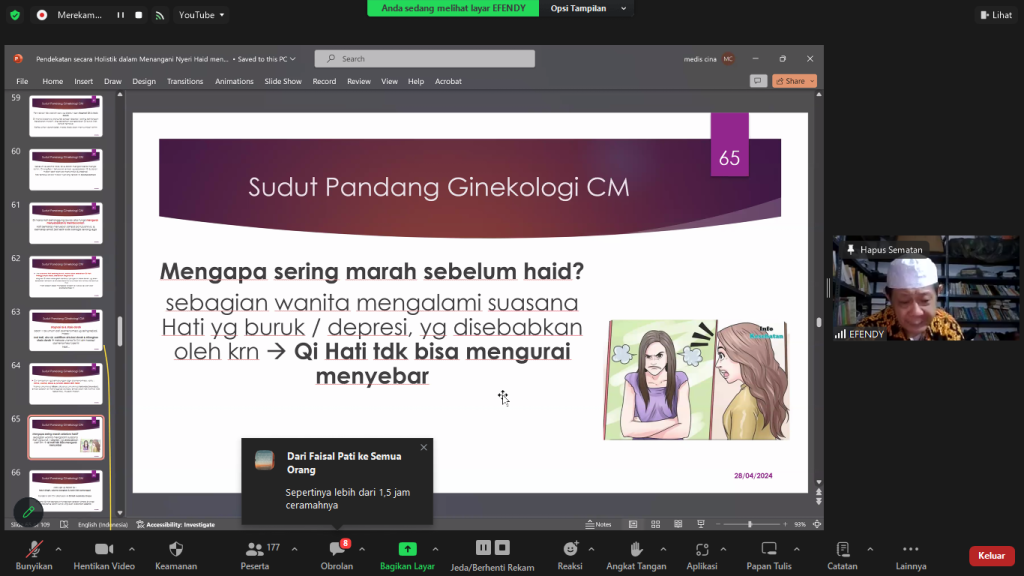This screenshot has width=1024, height=576.
Task: Pause recording from top-left indicator
Action: point(121,14)
